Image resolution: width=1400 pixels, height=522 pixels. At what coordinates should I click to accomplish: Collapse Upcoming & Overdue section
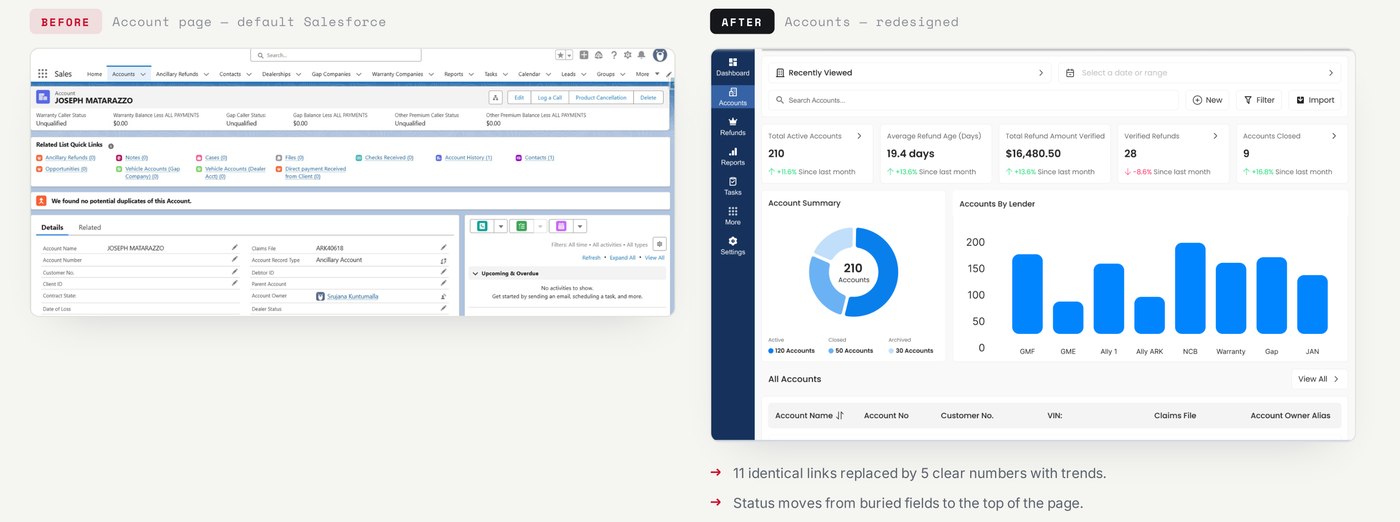475,273
